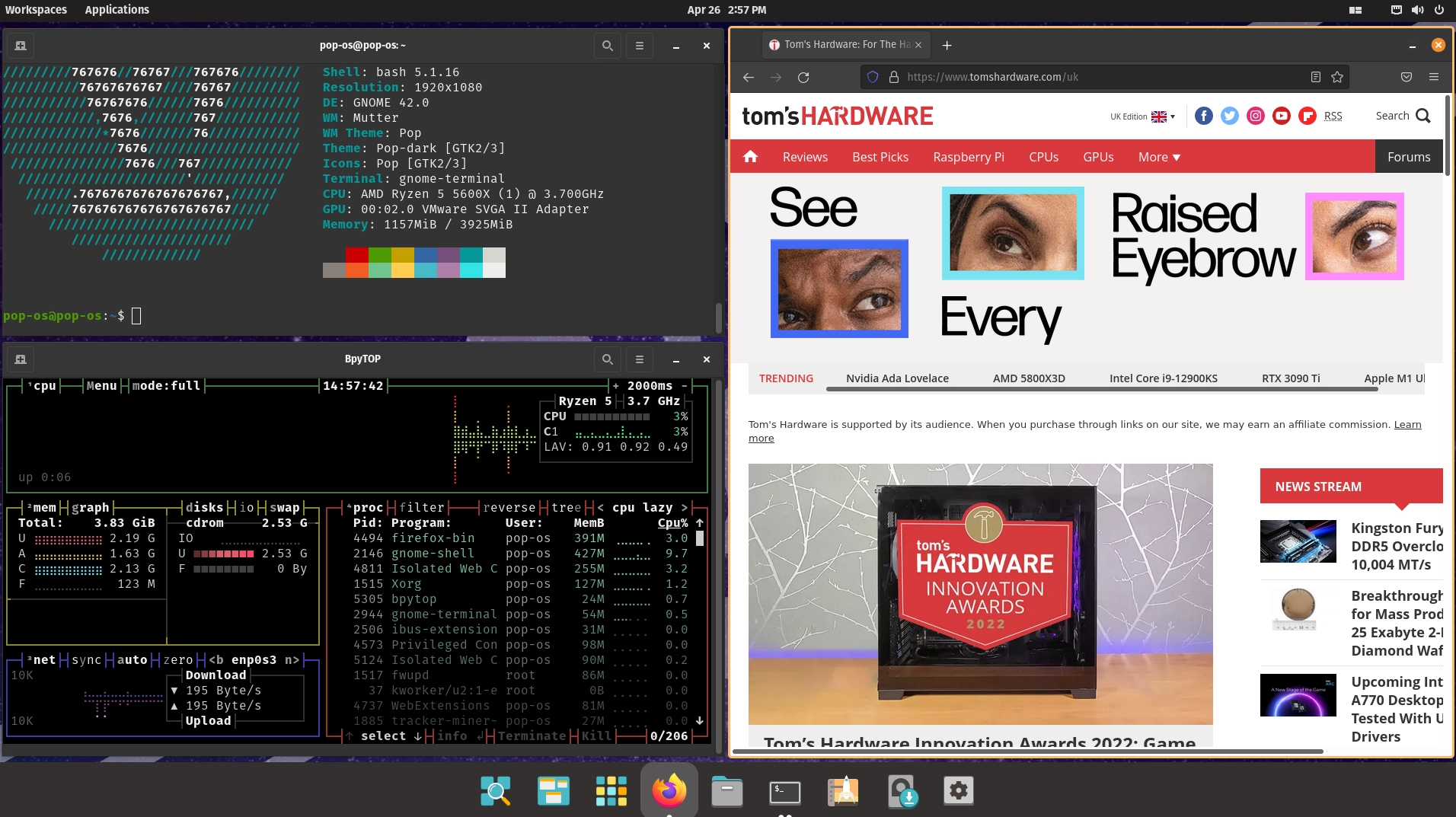Open the Terminal icon in the dock
This screenshot has height=817, width=1456.
click(x=784, y=791)
